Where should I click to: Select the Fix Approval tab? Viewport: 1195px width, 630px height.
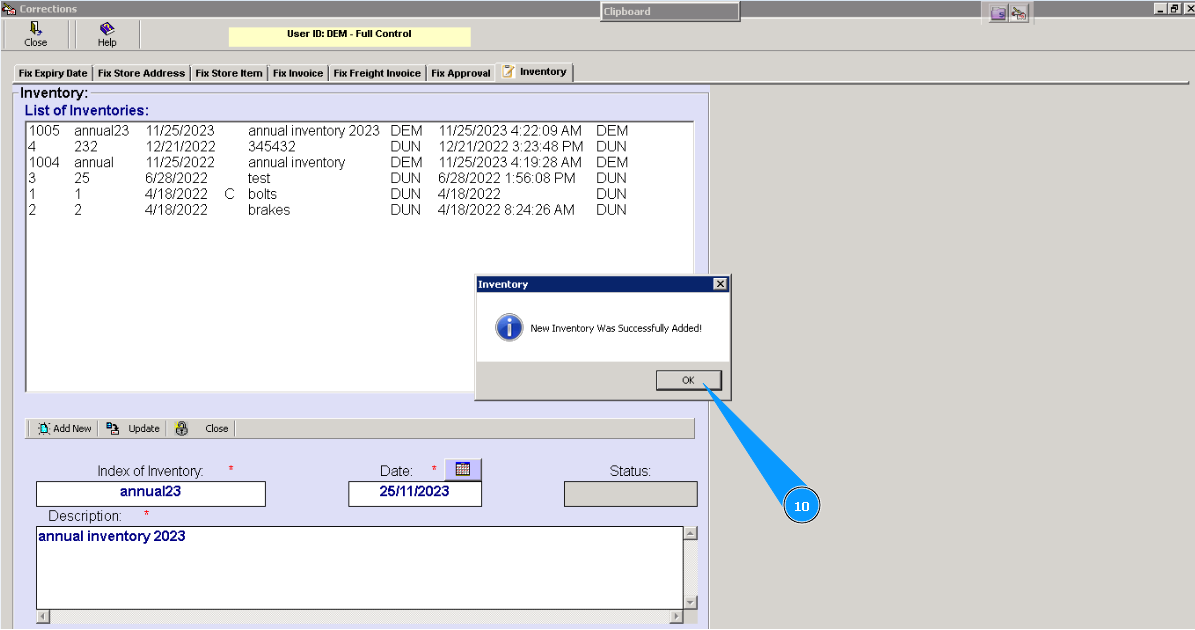coord(460,72)
